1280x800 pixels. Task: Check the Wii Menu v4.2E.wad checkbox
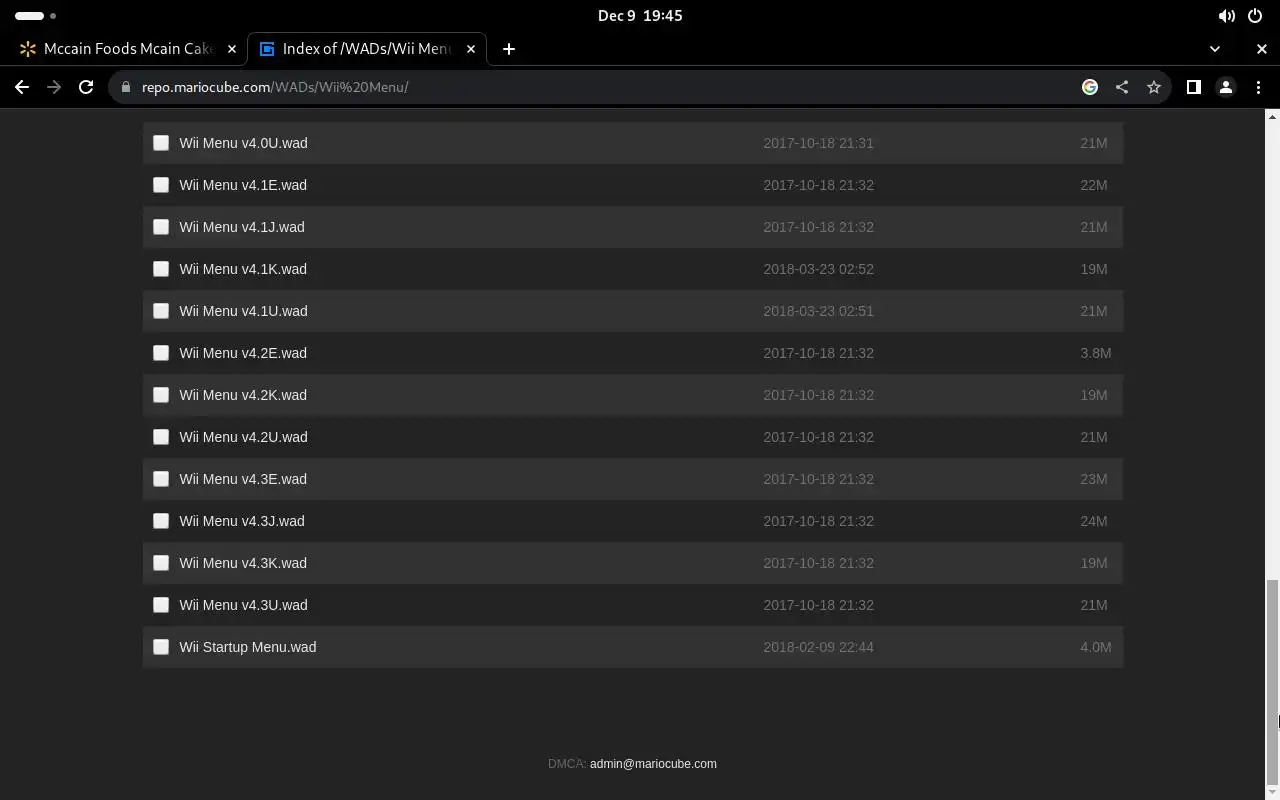161,353
